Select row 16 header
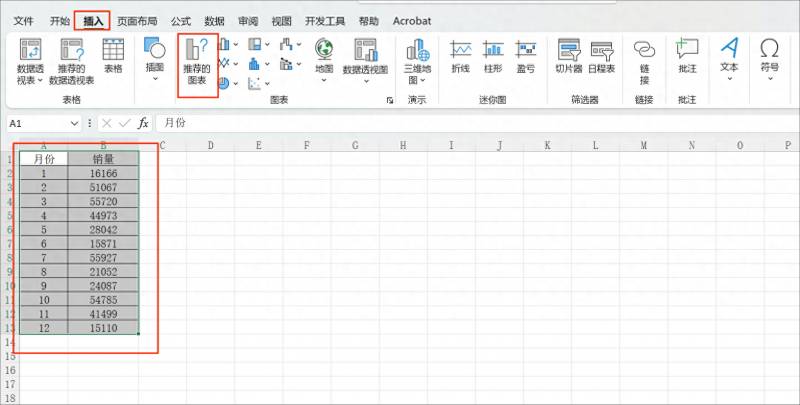This screenshot has width=800, height=405. click(x=10, y=370)
